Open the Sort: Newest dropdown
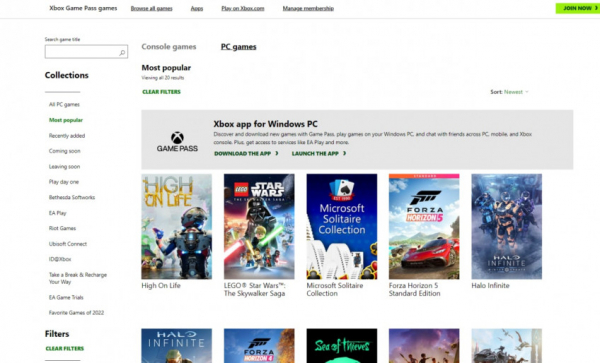600x363 pixels. pyautogui.click(x=509, y=92)
